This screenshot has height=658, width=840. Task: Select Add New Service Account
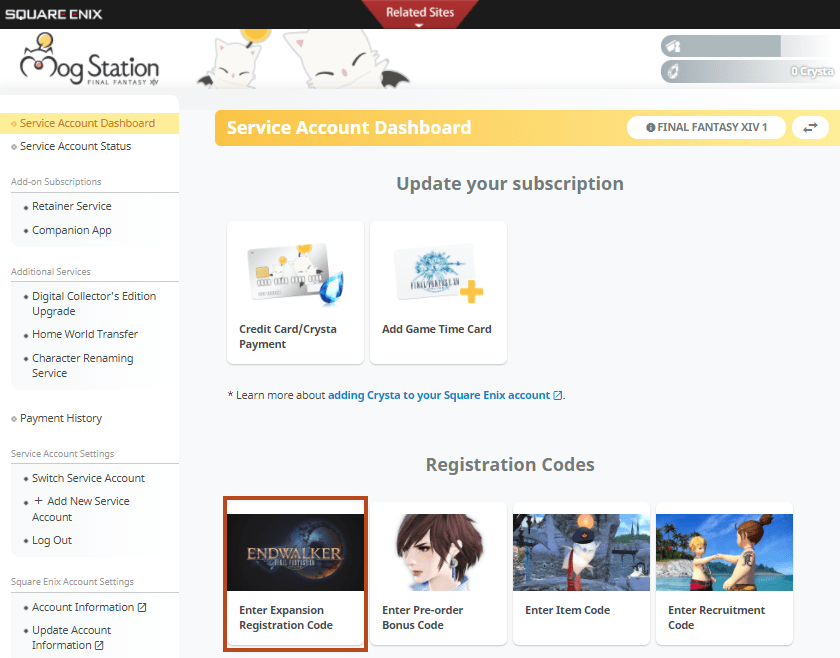tap(82, 508)
